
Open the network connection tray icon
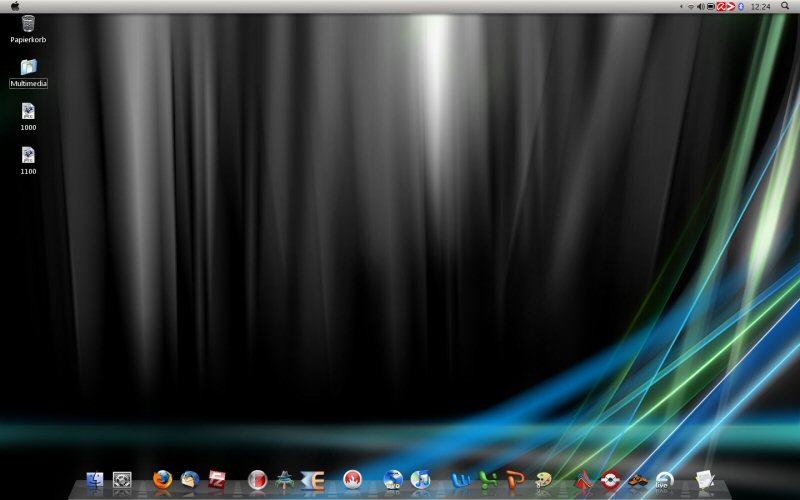click(x=690, y=7)
